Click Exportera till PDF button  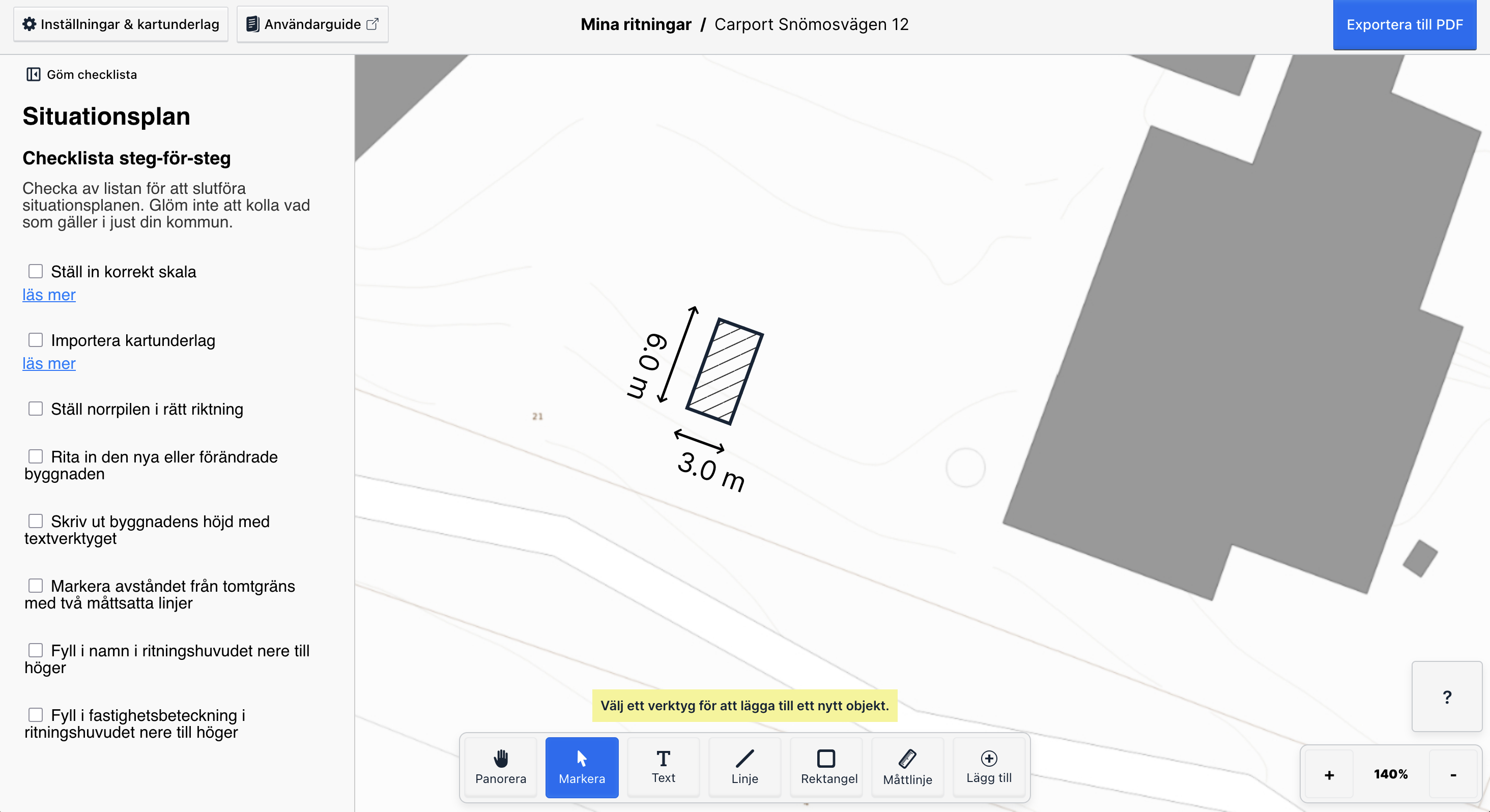pyautogui.click(x=1404, y=25)
